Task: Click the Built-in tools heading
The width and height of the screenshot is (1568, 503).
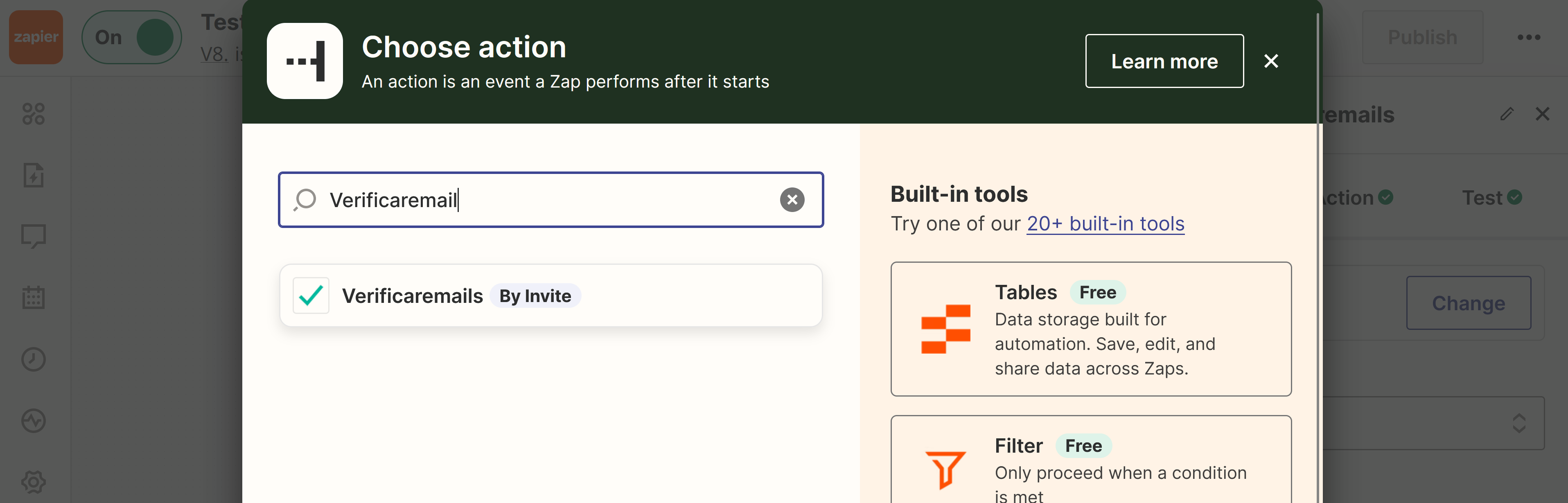Action: pos(959,194)
